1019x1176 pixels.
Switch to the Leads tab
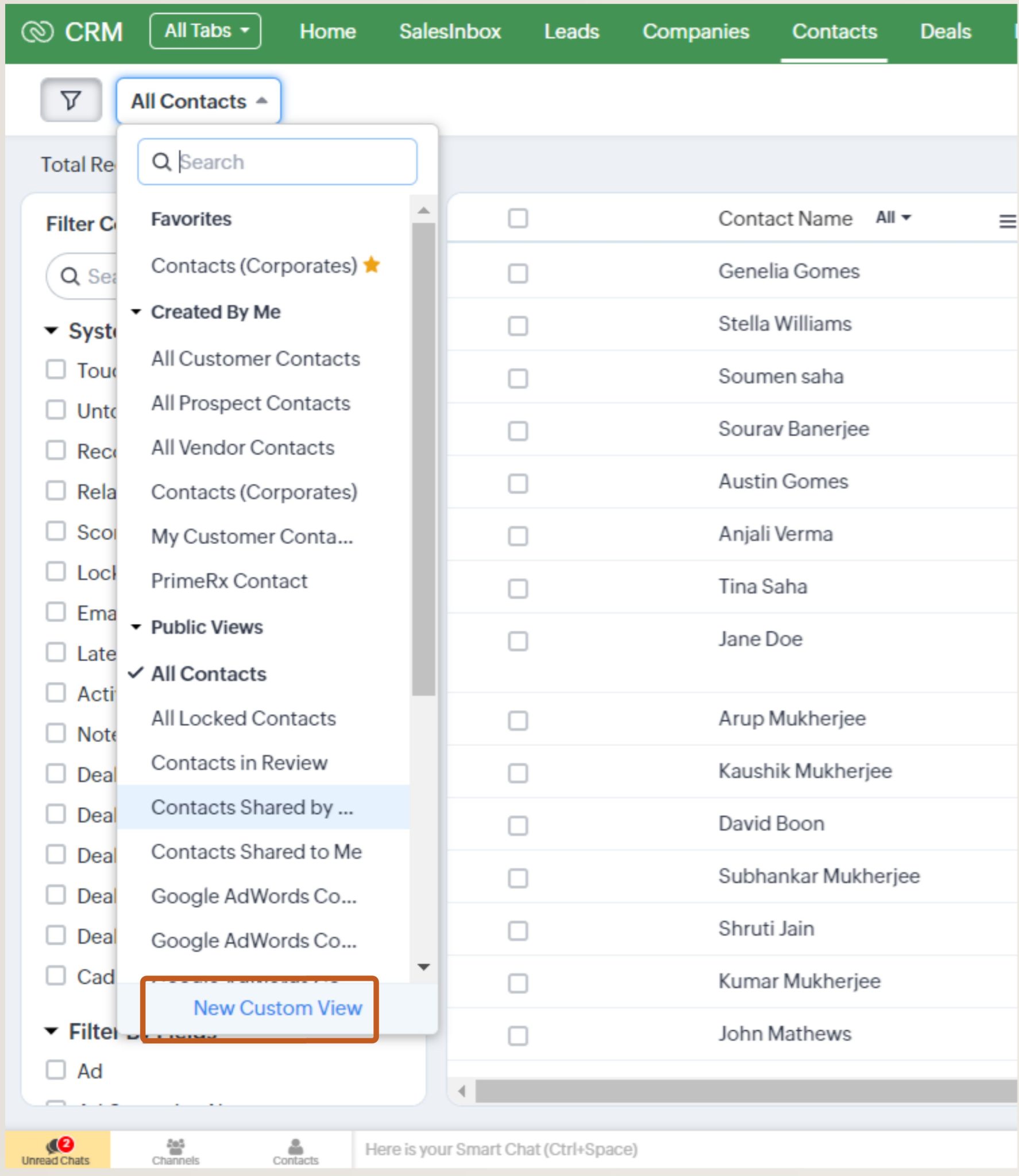point(571,32)
